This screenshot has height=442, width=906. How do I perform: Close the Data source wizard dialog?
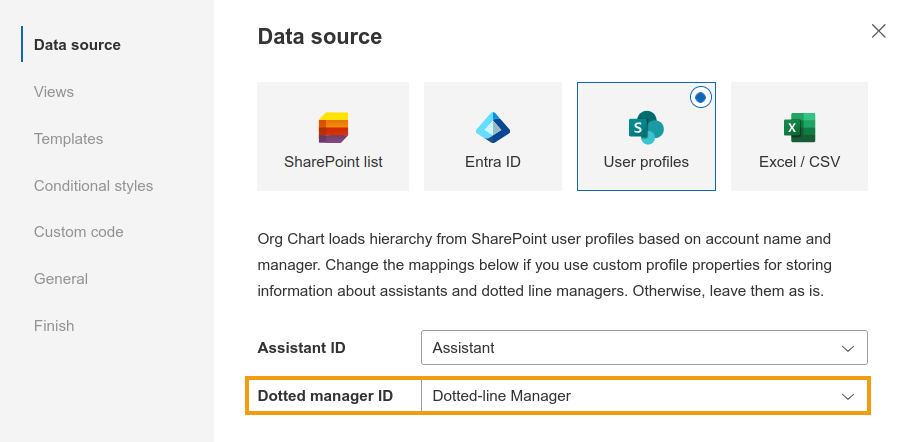(x=878, y=31)
